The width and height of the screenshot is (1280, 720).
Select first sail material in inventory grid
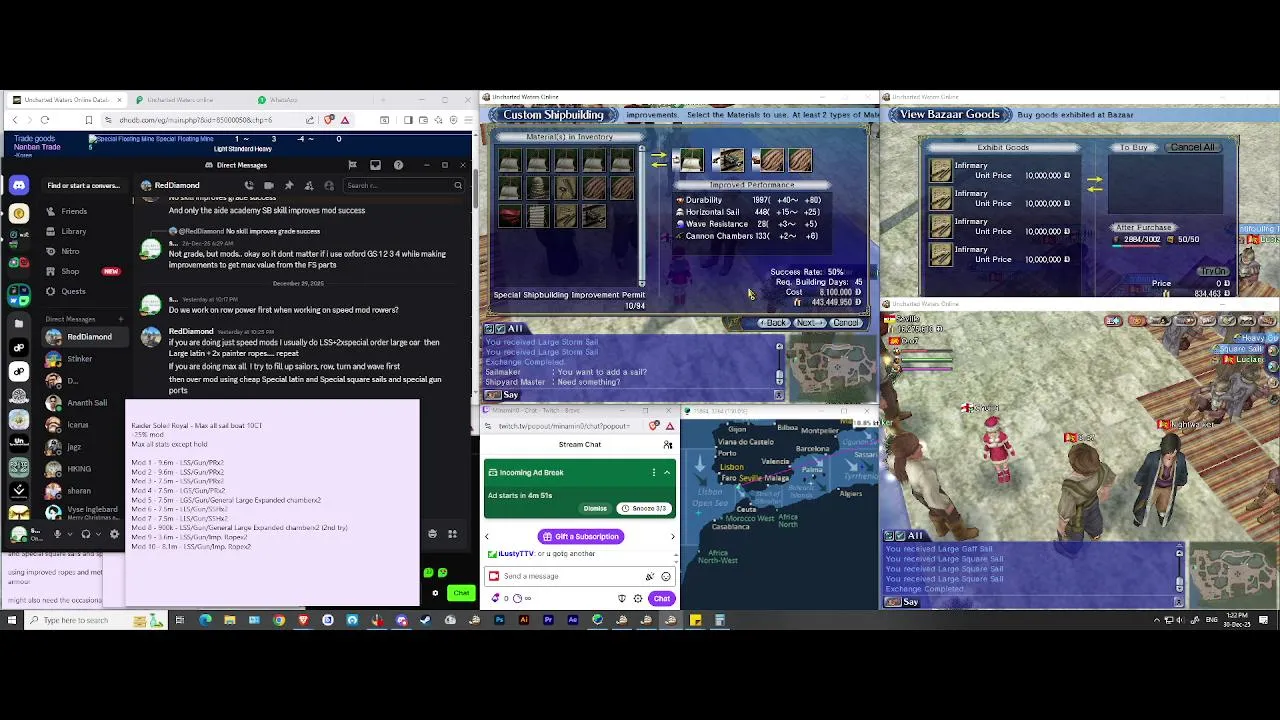pos(509,160)
